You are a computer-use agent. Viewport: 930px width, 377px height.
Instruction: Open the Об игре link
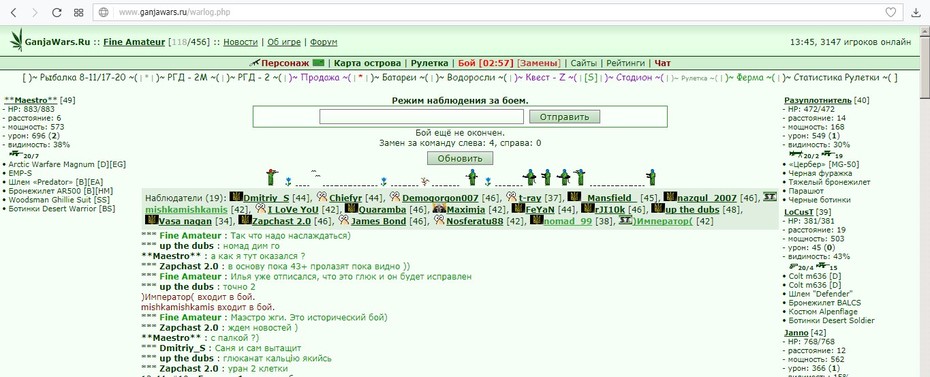284,42
